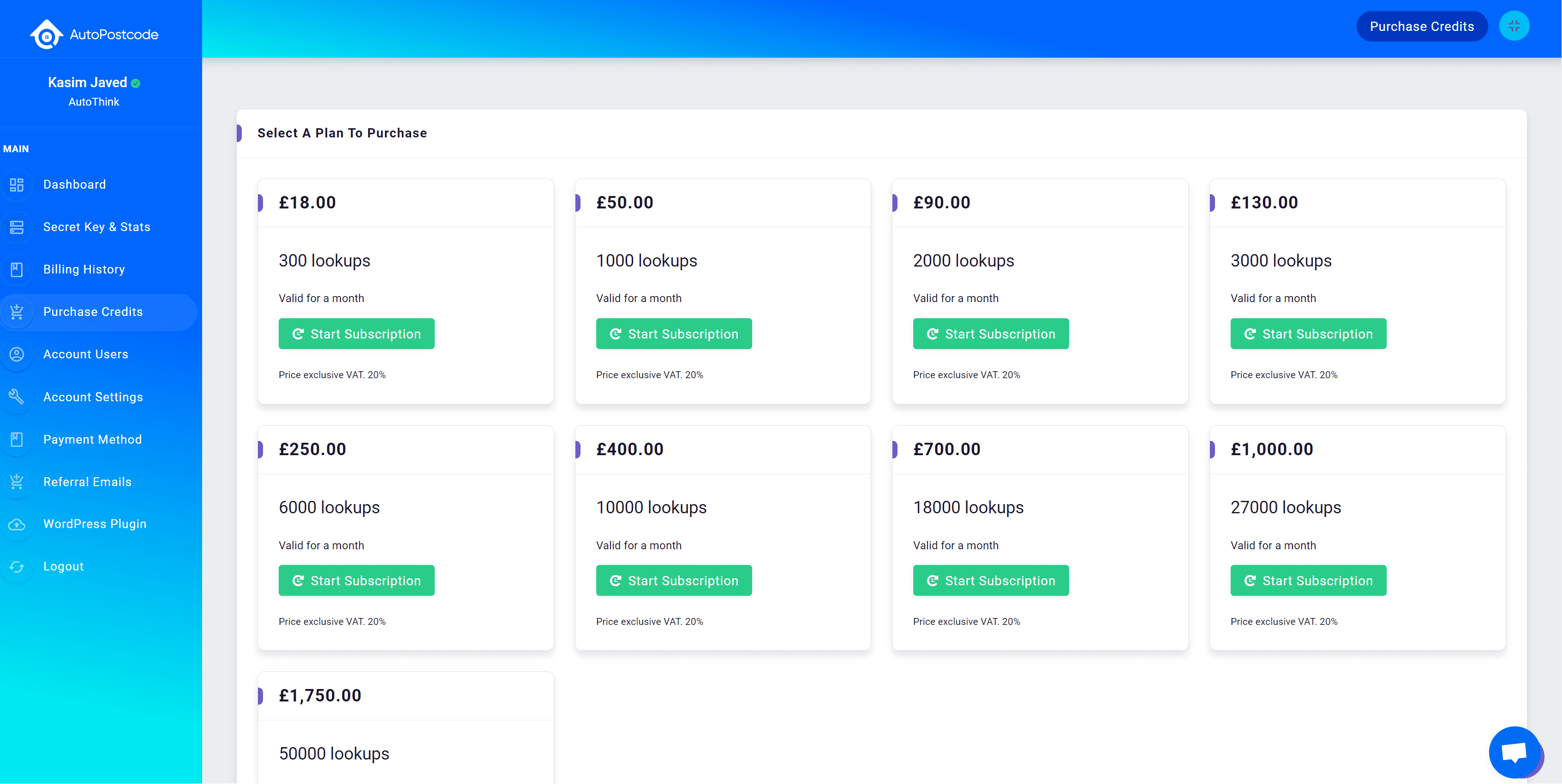Click the WordPress Plugin cloud icon

click(x=17, y=524)
